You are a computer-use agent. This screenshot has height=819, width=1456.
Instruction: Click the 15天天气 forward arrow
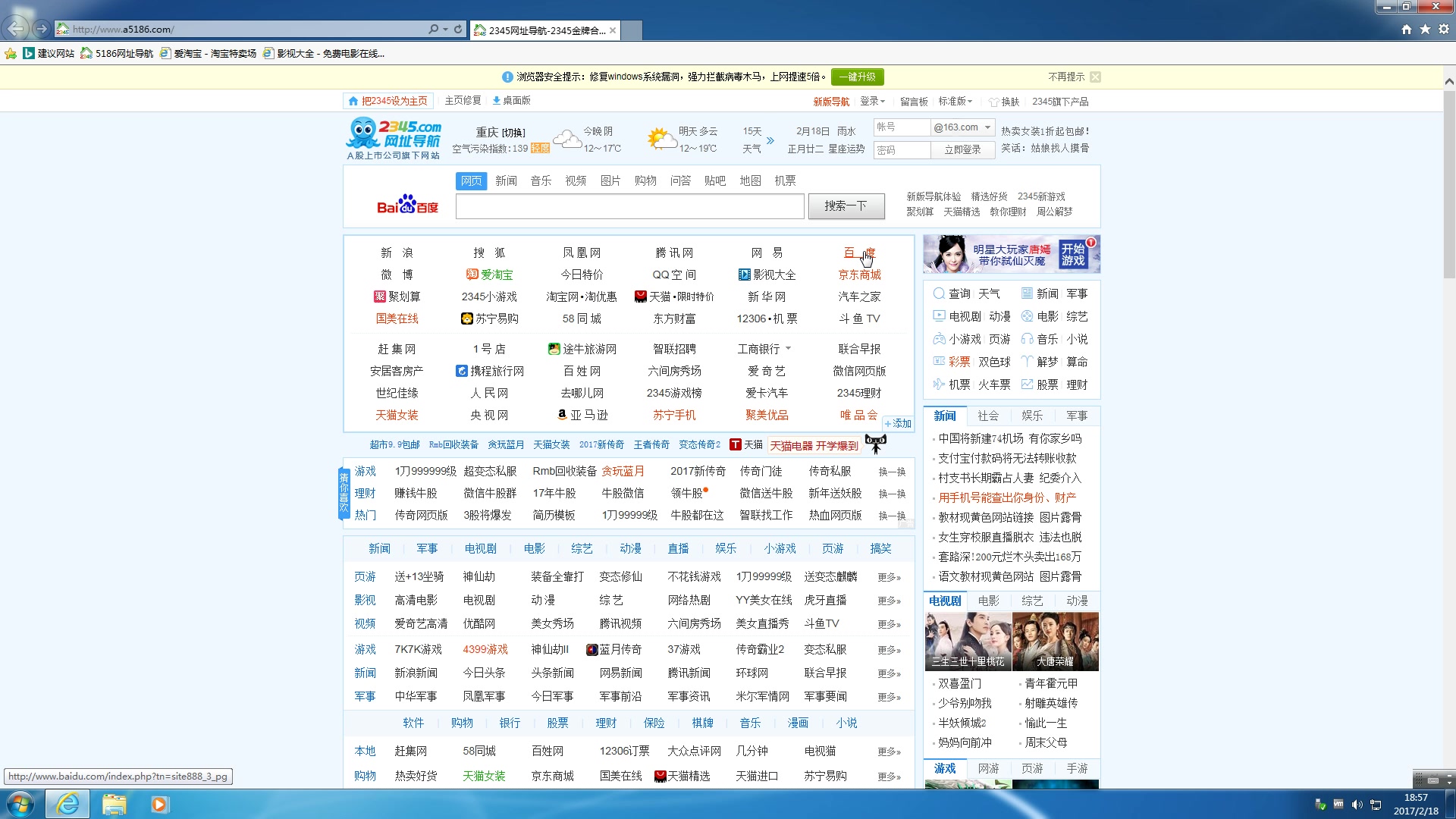770,140
